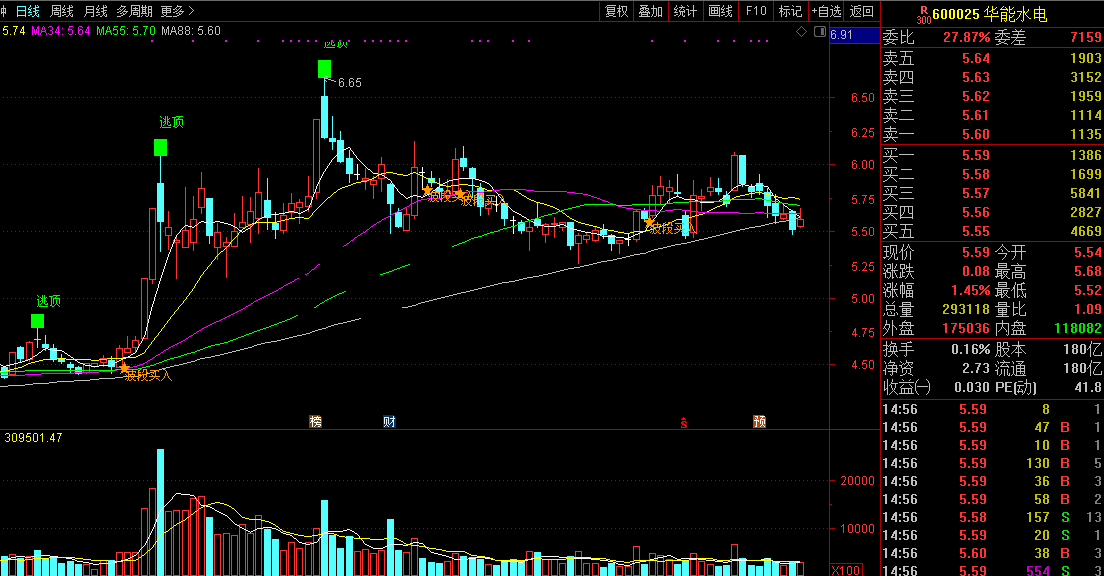This screenshot has width=1104, height=576.
Task: Click the rightmost 波段买入 orange star marker
Action: (x=649, y=223)
